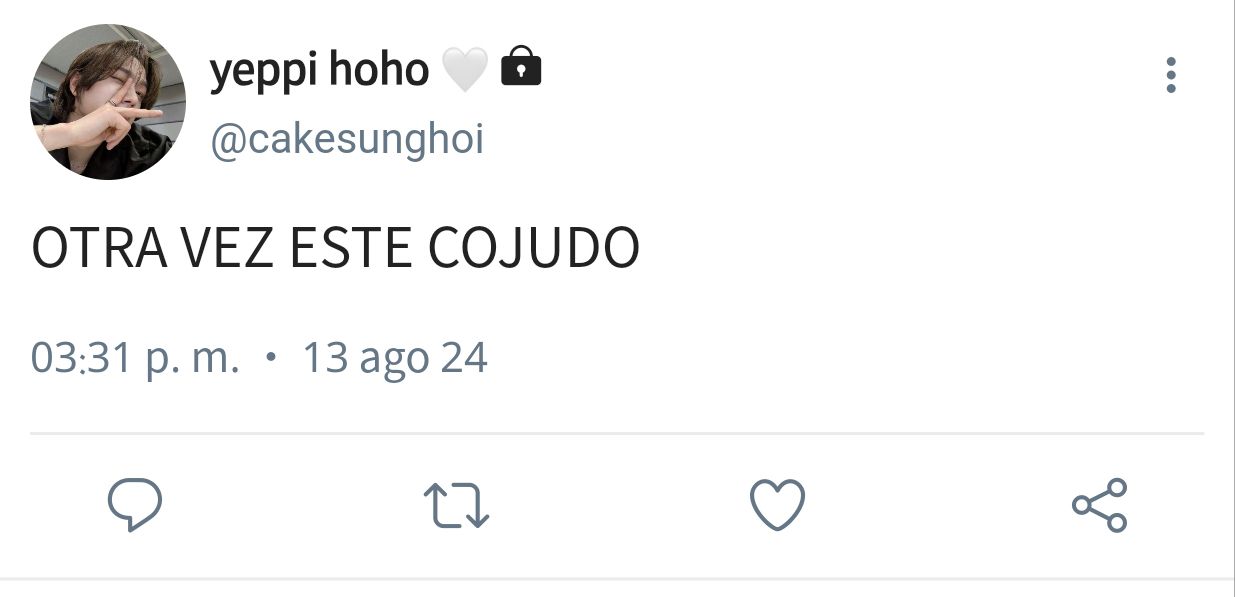Click the dot separator between time and date

pyautogui.click(x=271, y=357)
